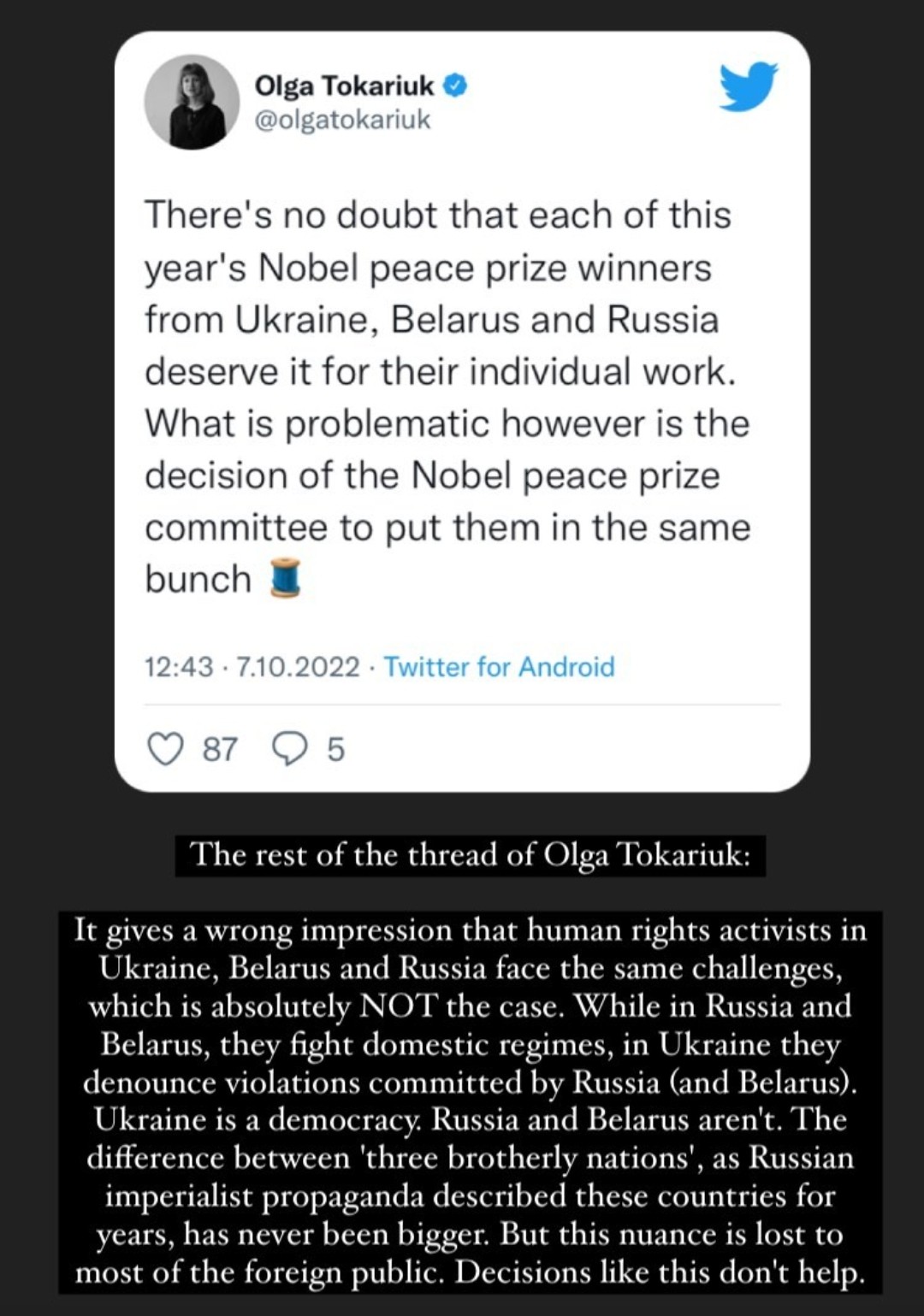This screenshot has width=924, height=1316.
Task: Open the Twitter for Android link
Action: [499, 666]
